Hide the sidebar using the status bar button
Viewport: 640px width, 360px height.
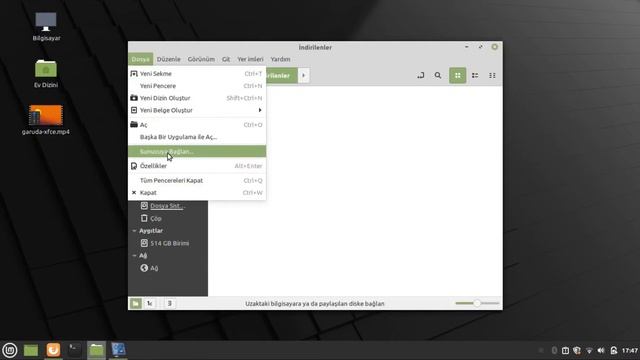[169, 303]
